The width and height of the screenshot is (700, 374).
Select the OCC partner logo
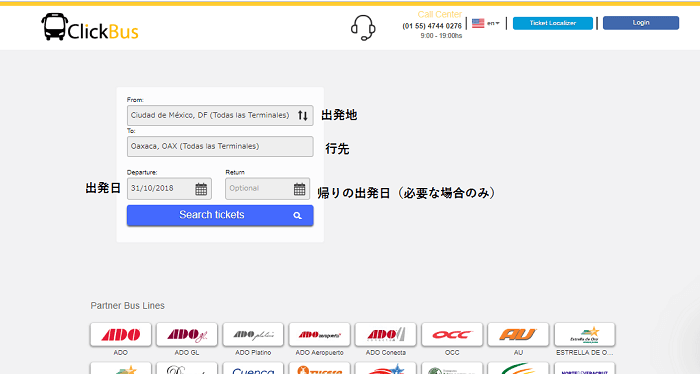[452, 335]
